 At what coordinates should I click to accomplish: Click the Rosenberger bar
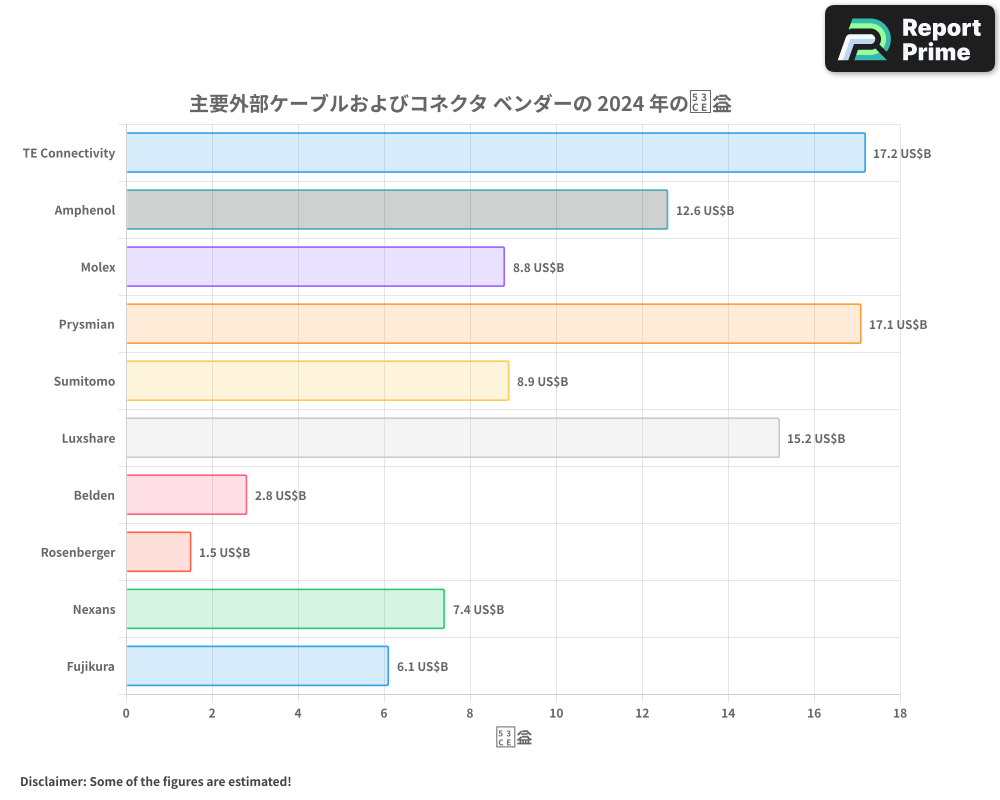tap(157, 552)
